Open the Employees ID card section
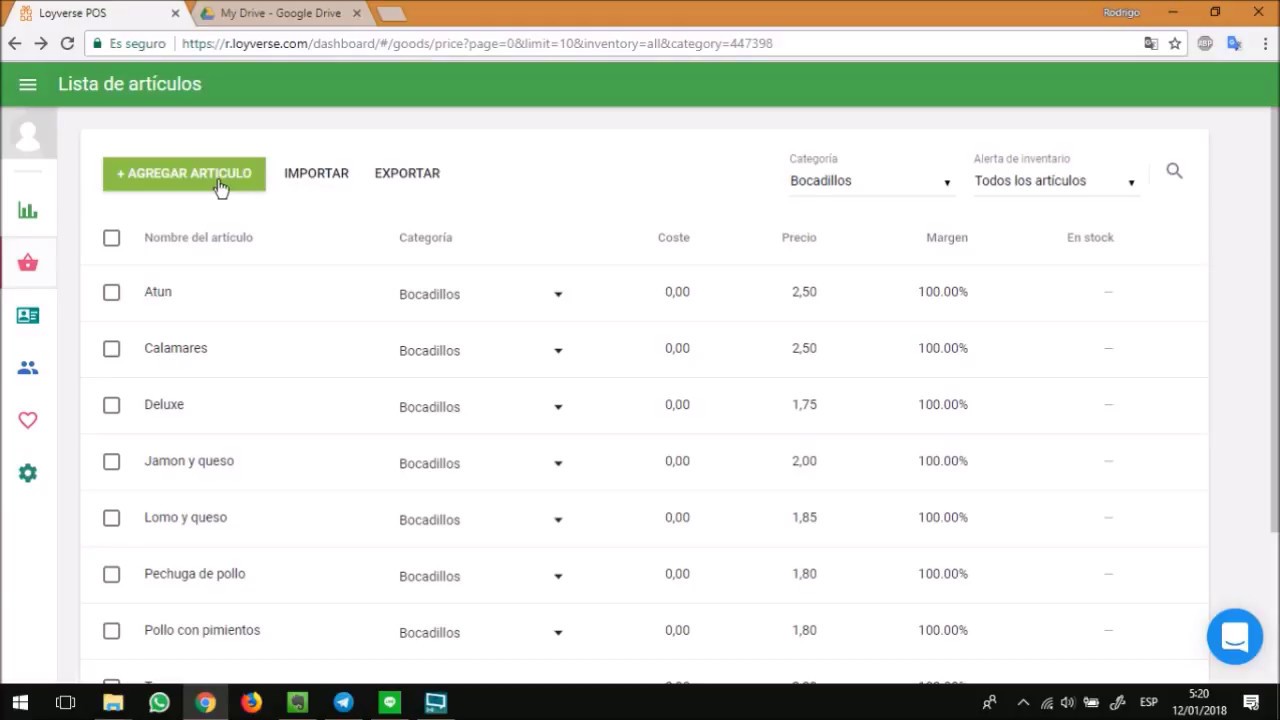Image resolution: width=1280 pixels, height=720 pixels. [x=28, y=315]
